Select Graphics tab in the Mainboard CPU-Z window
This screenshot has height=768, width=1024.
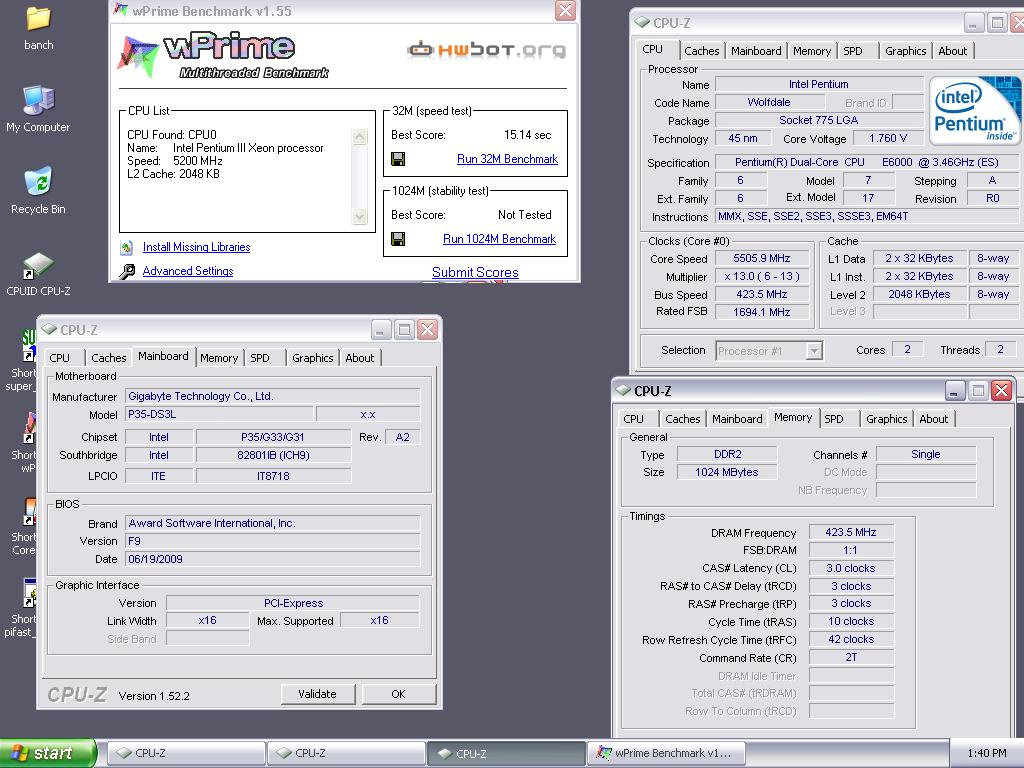[x=313, y=358]
